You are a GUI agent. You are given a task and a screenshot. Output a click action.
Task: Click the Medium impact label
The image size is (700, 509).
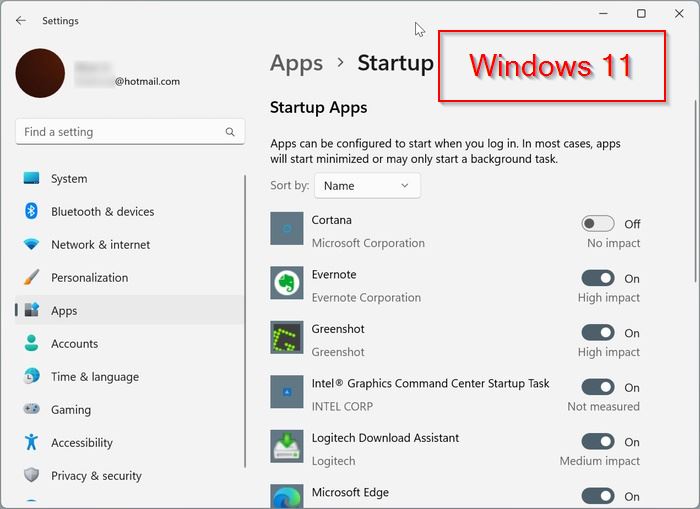[x=600, y=461]
